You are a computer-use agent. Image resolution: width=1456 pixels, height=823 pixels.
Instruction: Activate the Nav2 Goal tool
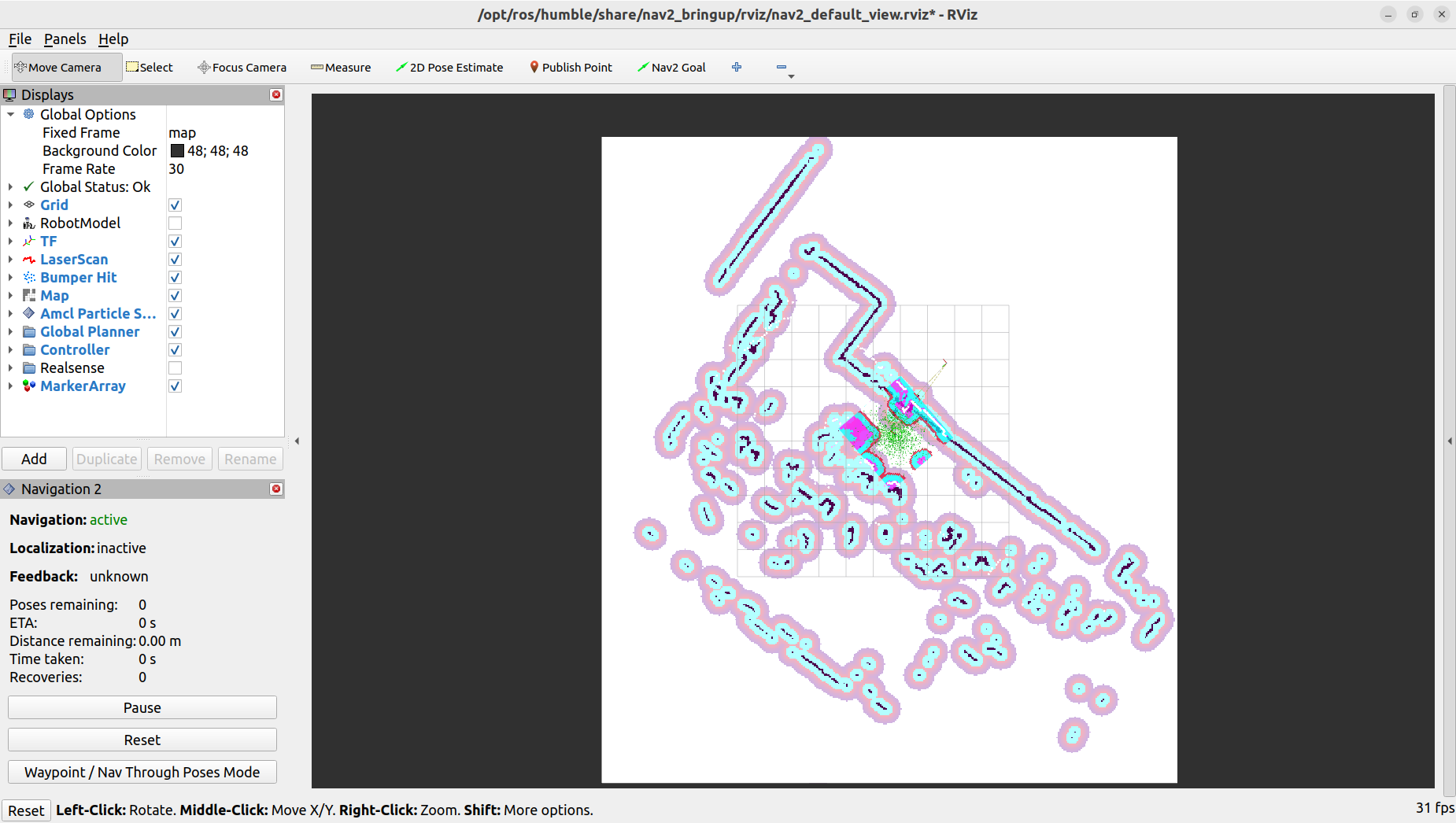(x=671, y=67)
